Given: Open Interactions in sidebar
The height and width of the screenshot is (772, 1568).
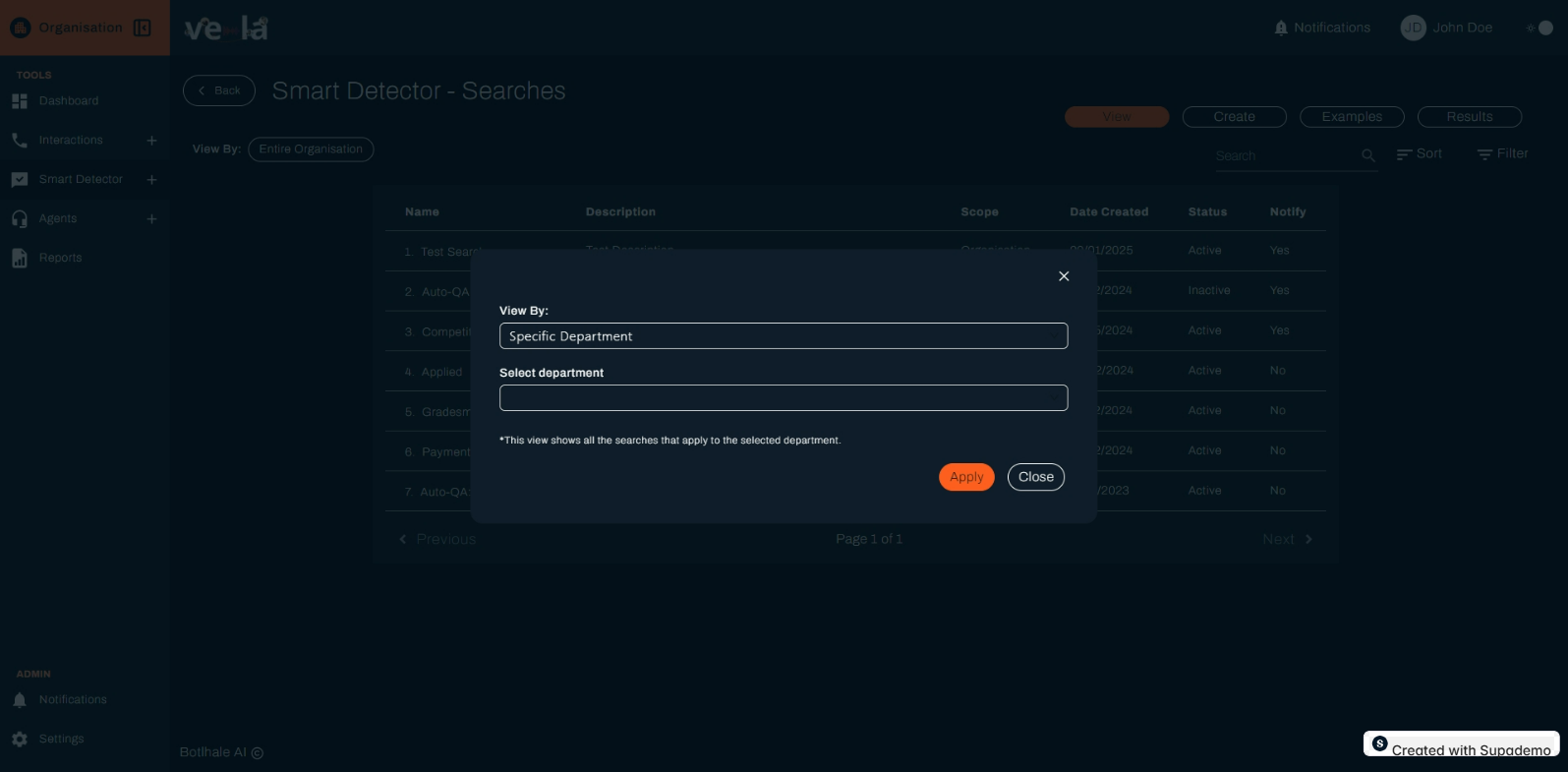Looking at the screenshot, I should (x=71, y=141).
